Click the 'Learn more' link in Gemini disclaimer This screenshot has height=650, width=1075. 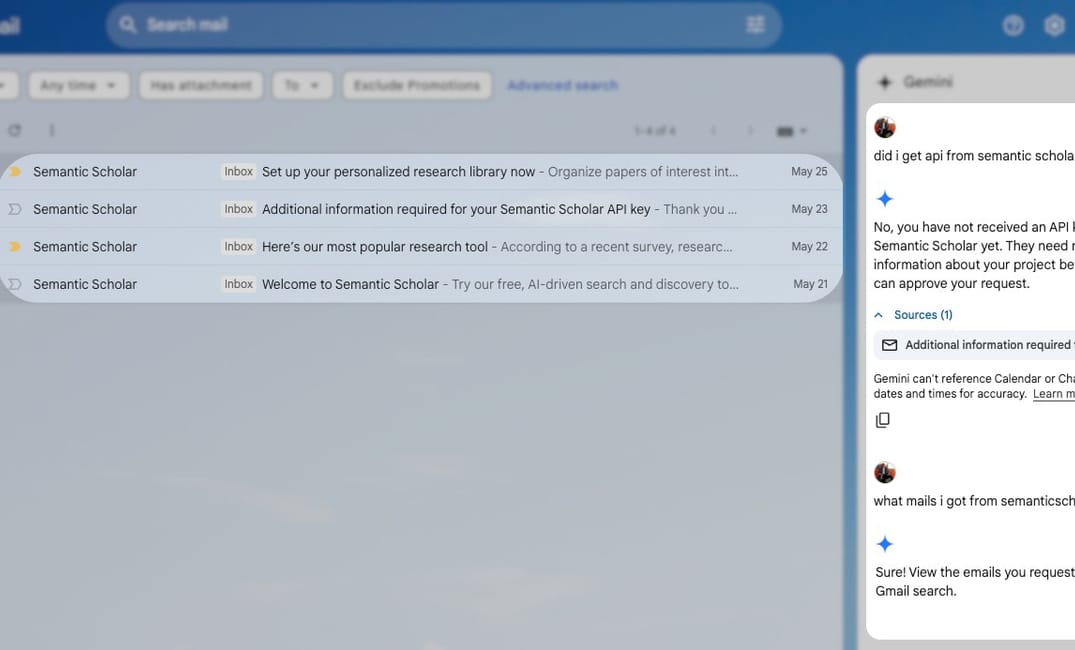coord(1054,394)
